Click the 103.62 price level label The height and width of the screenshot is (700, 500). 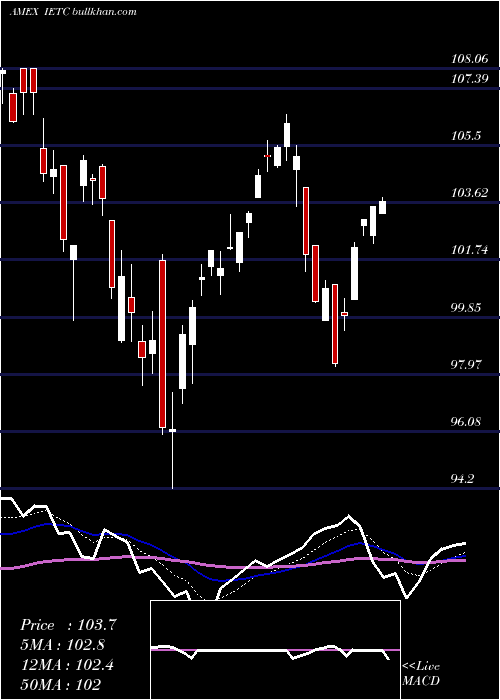tap(470, 192)
